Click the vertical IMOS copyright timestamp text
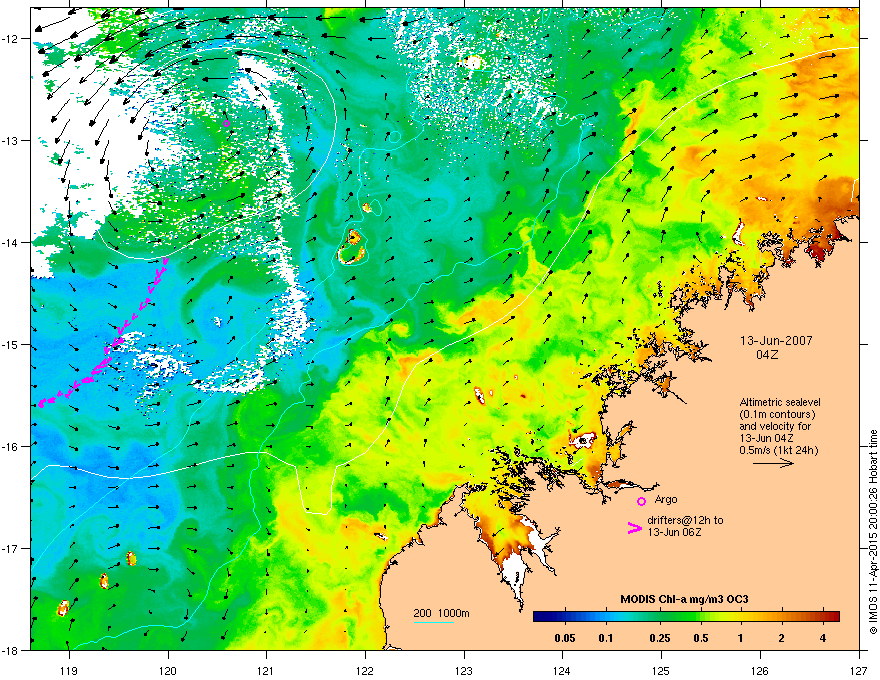The image size is (880, 680). (x=873, y=532)
